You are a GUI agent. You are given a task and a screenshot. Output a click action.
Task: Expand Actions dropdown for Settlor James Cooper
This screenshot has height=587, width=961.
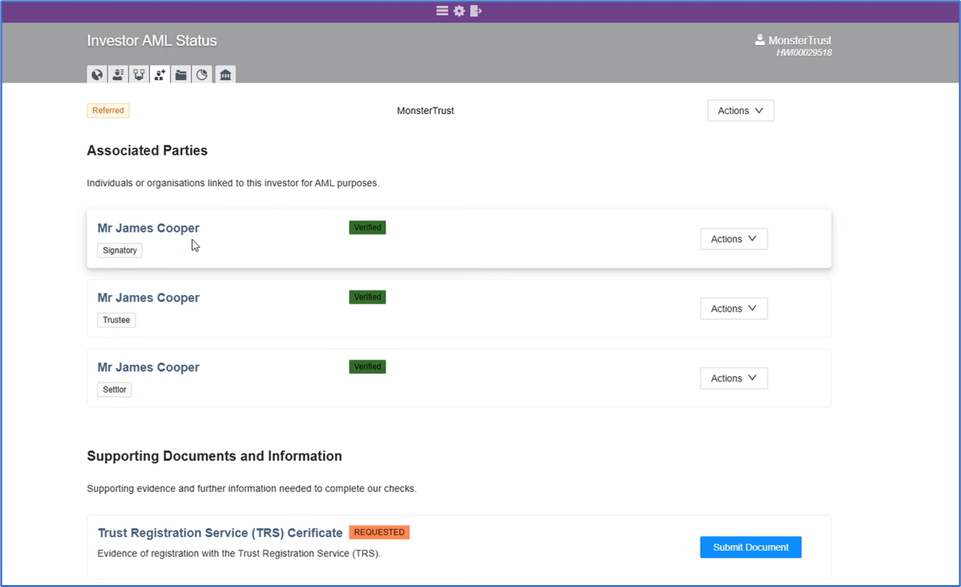pos(734,378)
